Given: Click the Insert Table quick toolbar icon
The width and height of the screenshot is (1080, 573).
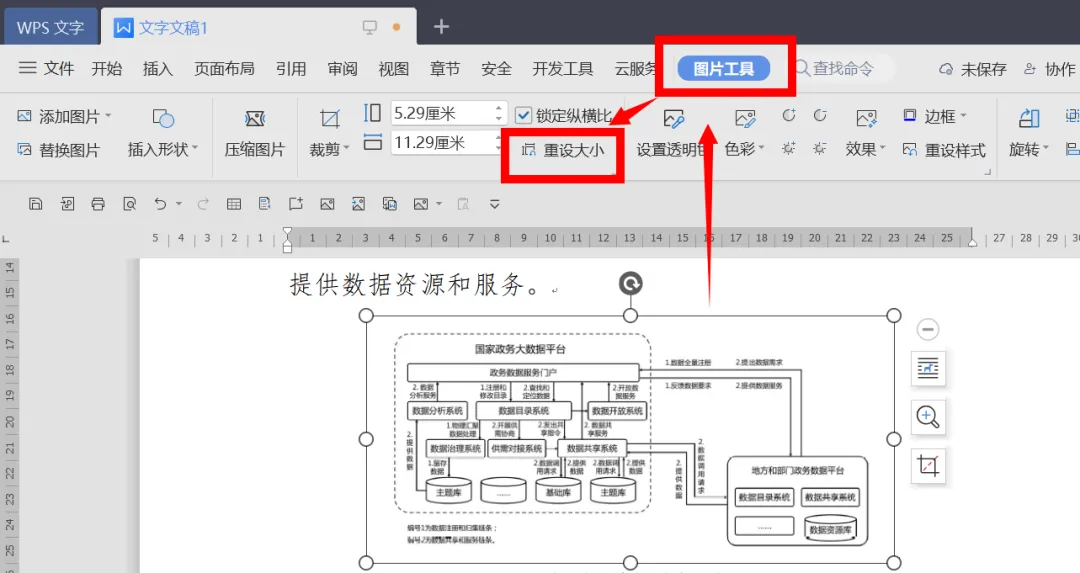Looking at the screenshot, I should (233, 204).
